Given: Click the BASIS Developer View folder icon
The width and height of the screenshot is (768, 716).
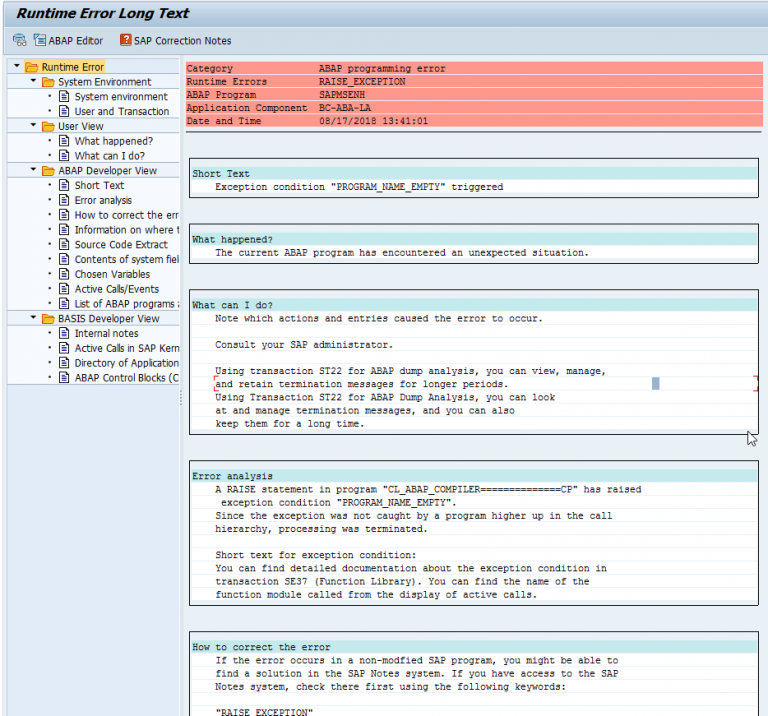Looking at the screenshot, I should (49, 318).
